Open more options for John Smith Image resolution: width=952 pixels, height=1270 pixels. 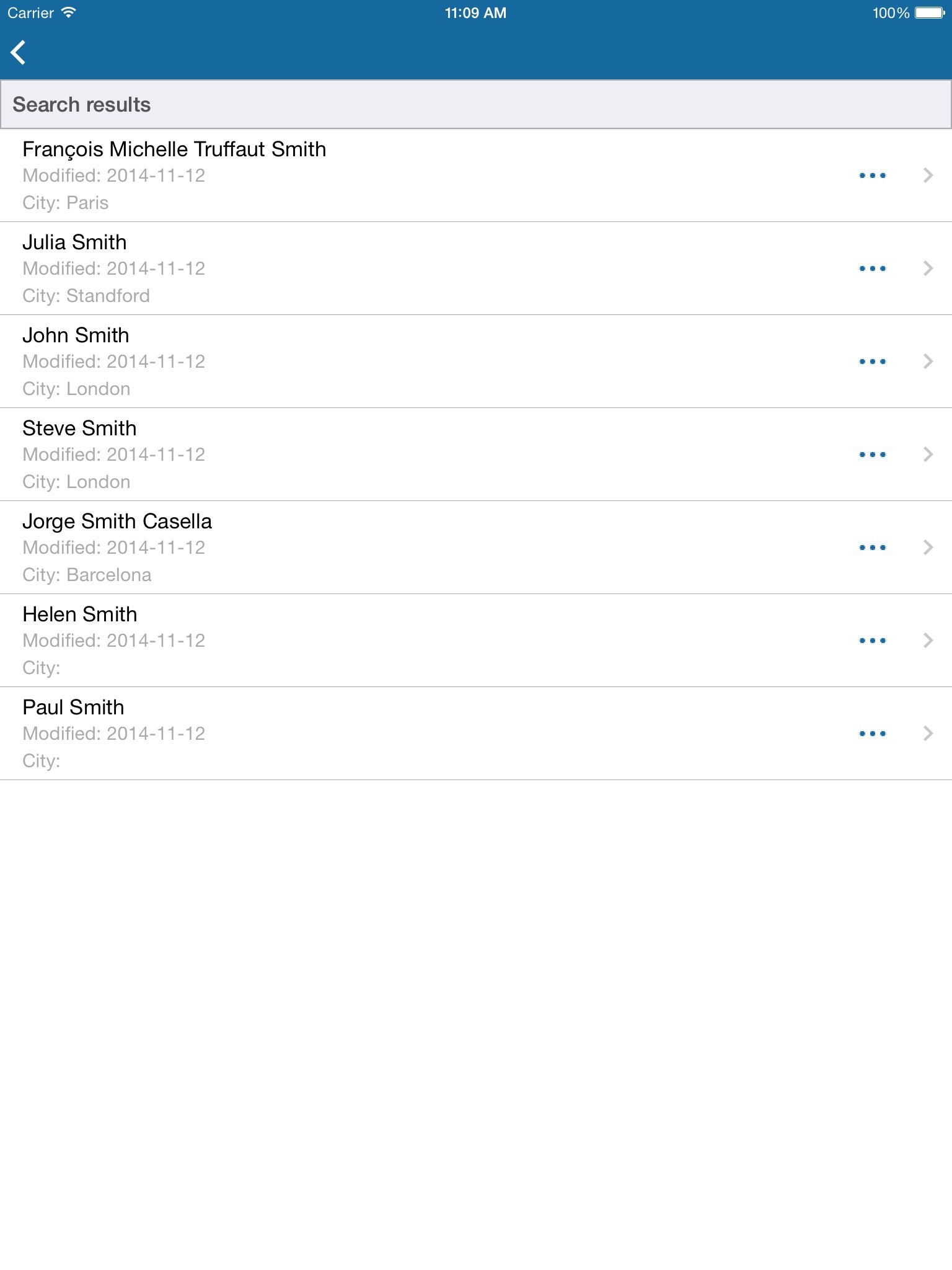[x=872, y=362]
